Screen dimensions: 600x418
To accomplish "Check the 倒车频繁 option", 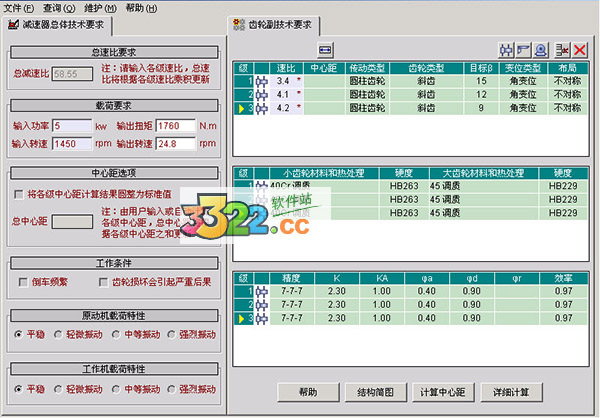I will (x=23, y=282).
